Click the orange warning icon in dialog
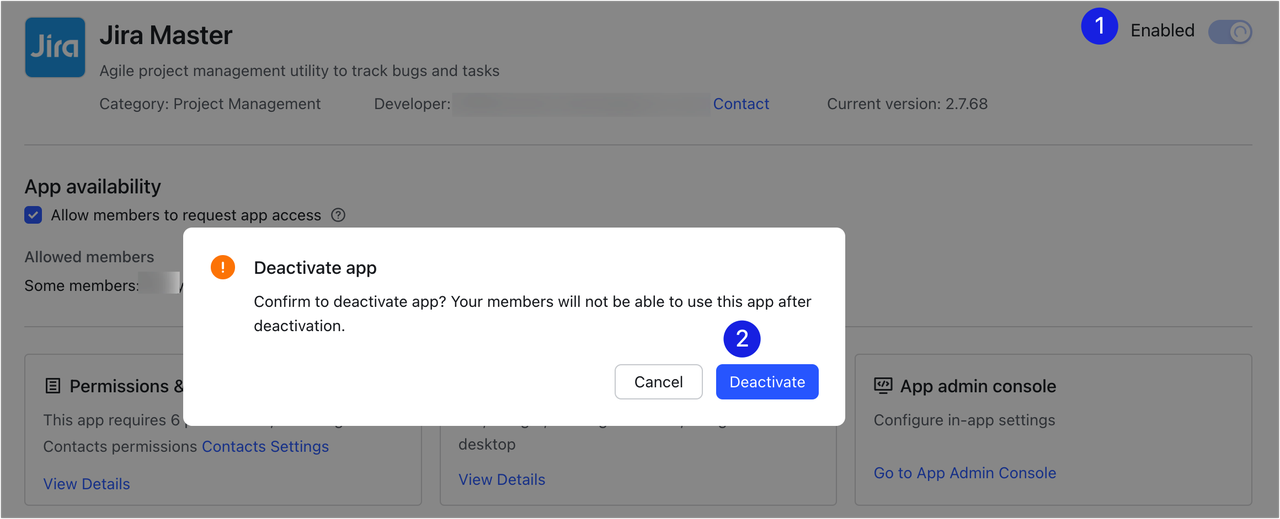 coord(223,268)
